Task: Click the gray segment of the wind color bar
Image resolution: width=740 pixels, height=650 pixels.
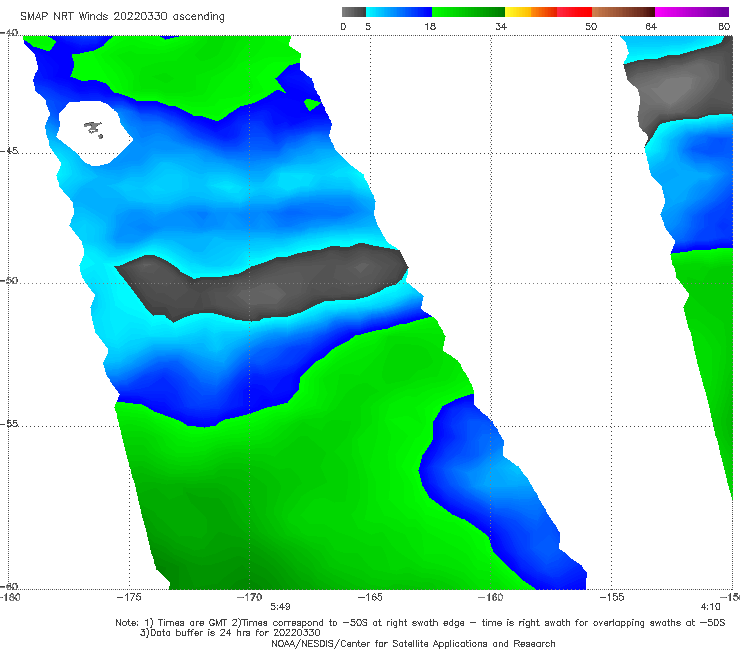Action: 353,12
